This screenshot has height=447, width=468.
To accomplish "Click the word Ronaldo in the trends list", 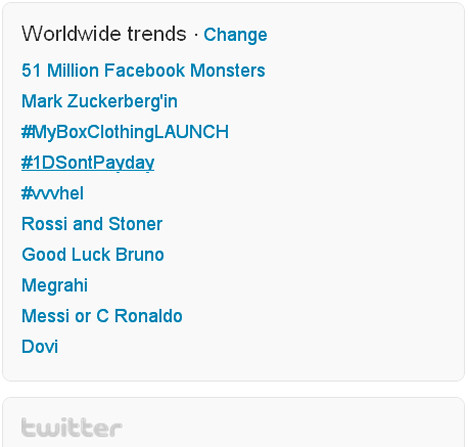I will click(x=148, y=316).
